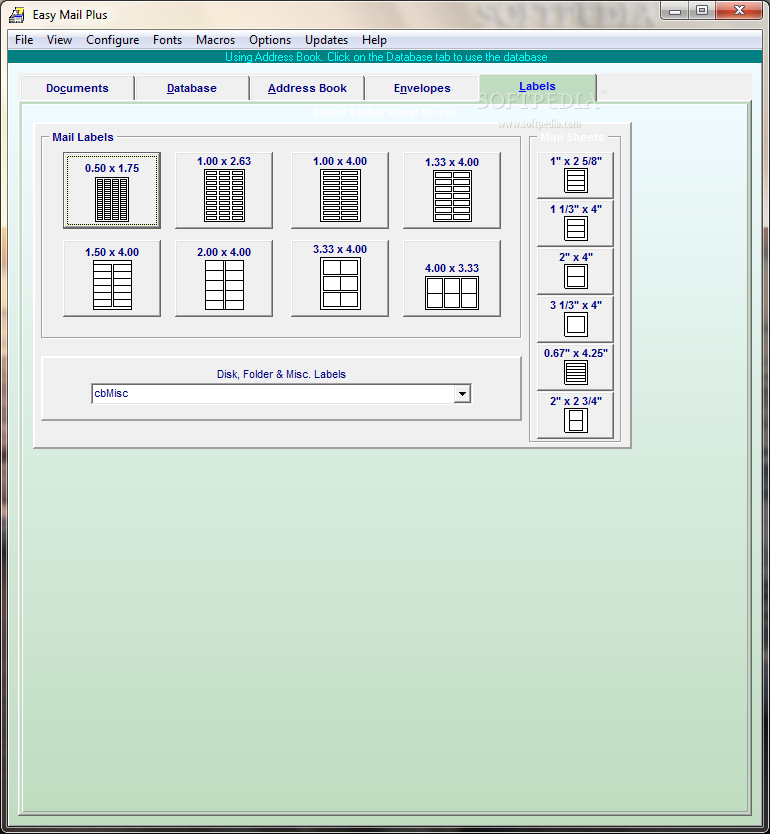Click the Labels tab
The image size is (770, 834).
click(x=538, y=87)
